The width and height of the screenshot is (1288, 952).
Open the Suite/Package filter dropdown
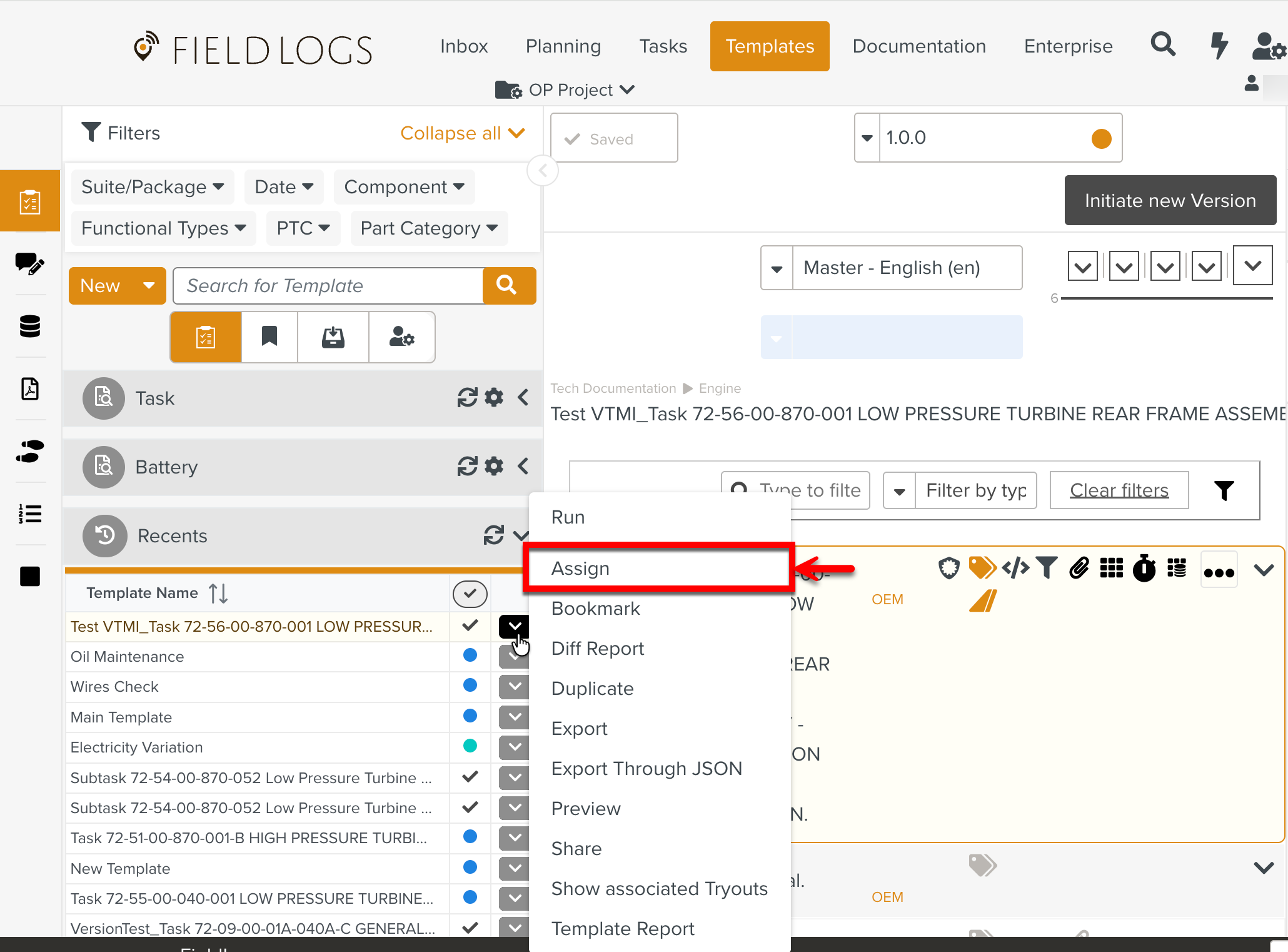pos(153,187)
